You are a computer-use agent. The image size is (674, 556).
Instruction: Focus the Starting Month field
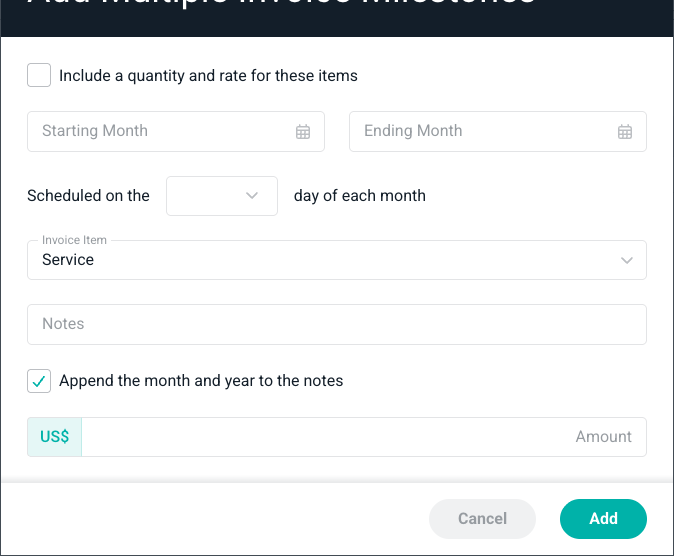click(176, 132)
